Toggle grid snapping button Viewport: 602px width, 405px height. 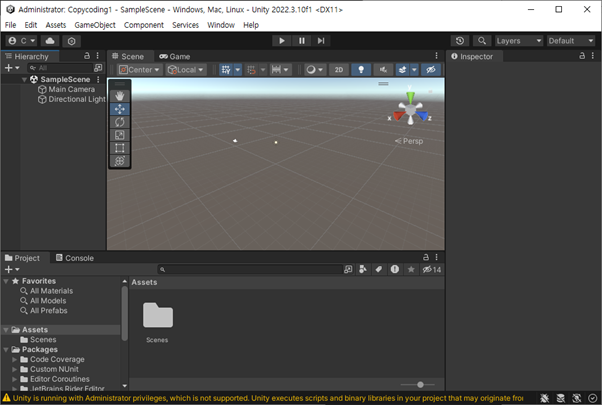[x=251, y=70]
